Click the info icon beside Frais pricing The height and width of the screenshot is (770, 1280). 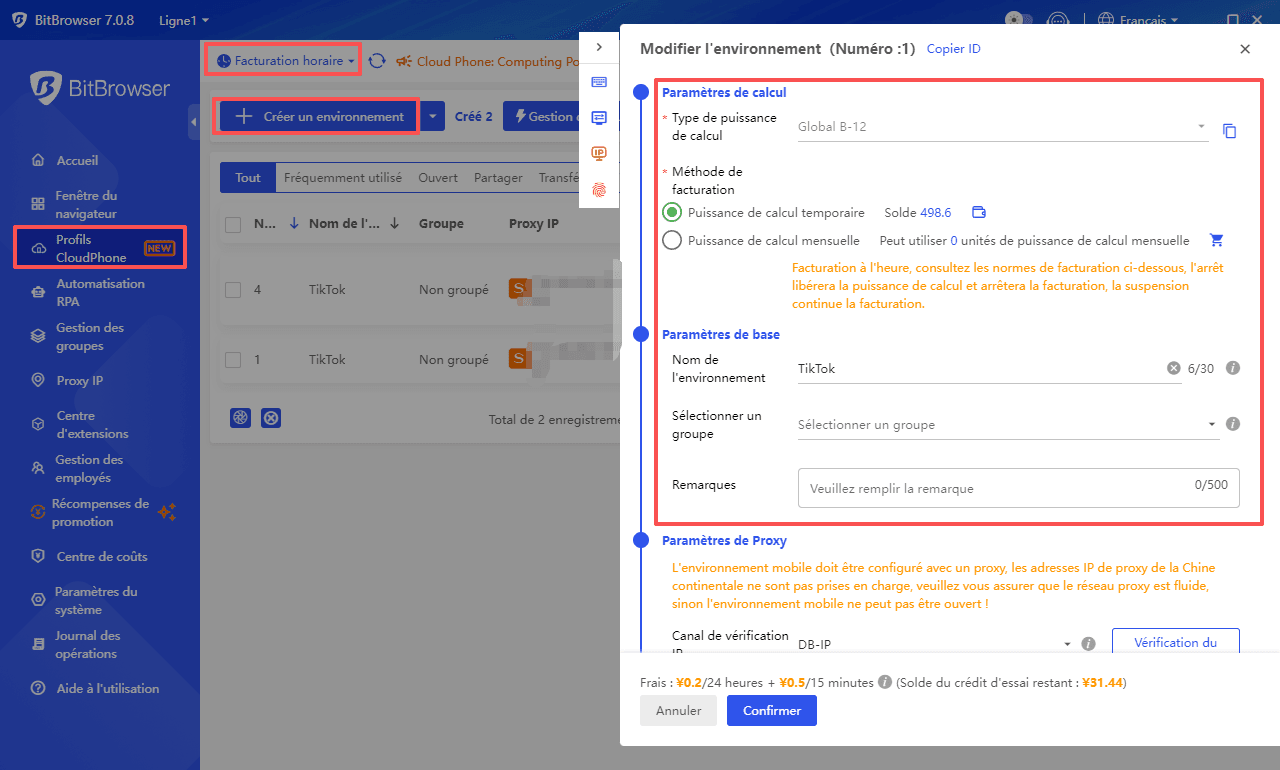click(x=884, y=683)
